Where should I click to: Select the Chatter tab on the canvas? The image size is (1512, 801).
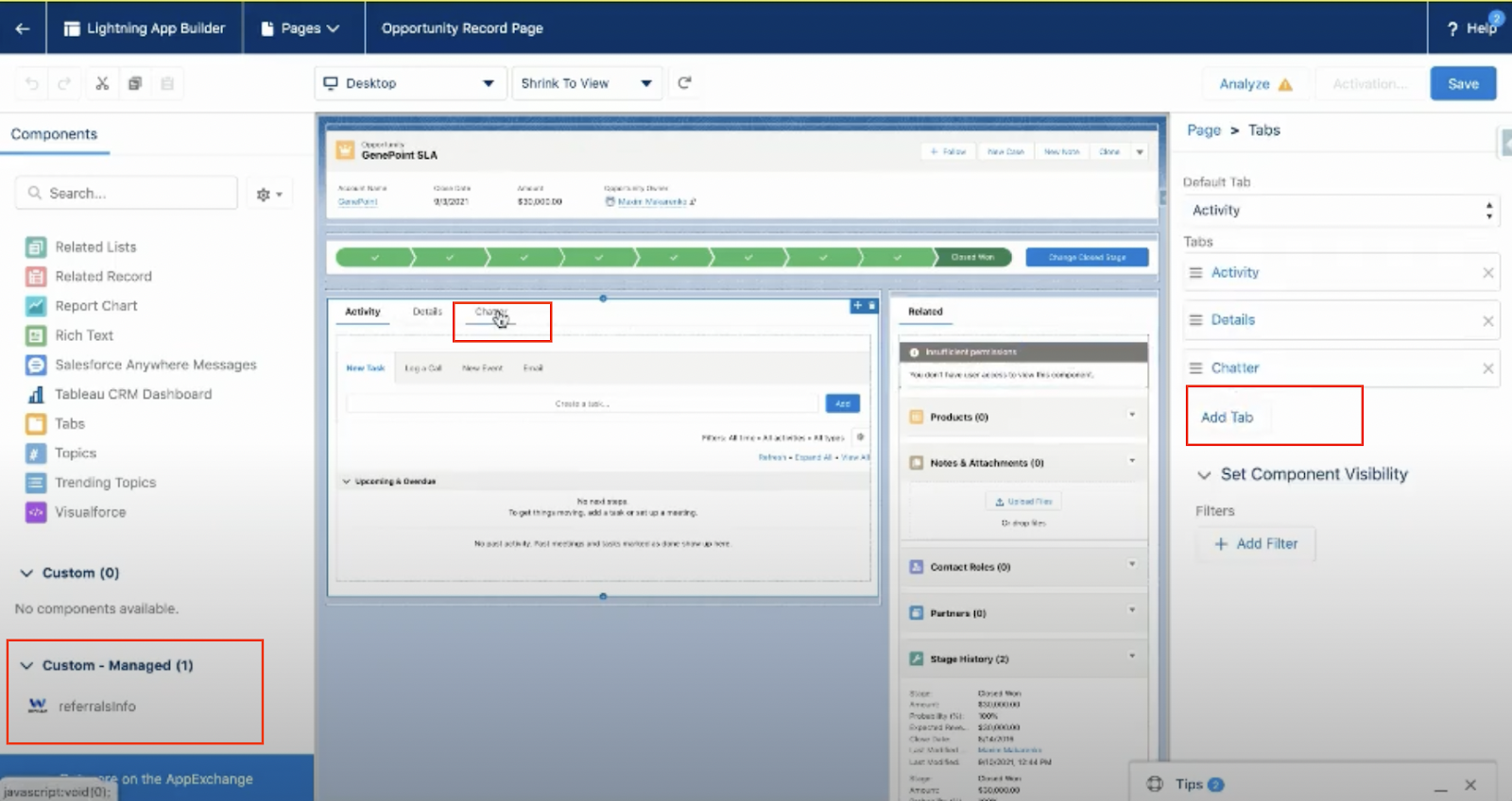click(x=491, y=312)
